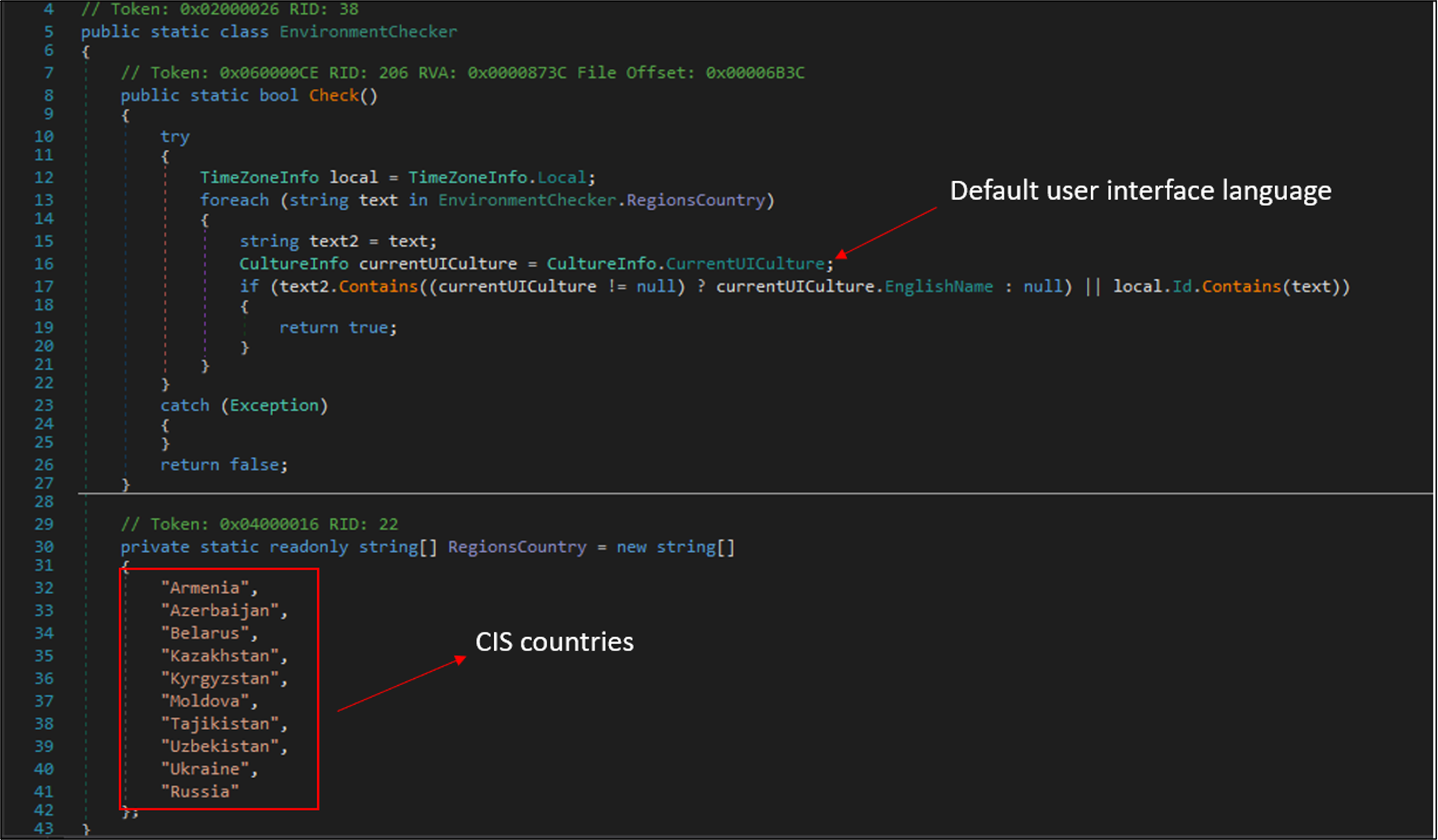Click the Token comment containing File Offset
Screen dimensions: 1438x840
(x=462, y=73)
